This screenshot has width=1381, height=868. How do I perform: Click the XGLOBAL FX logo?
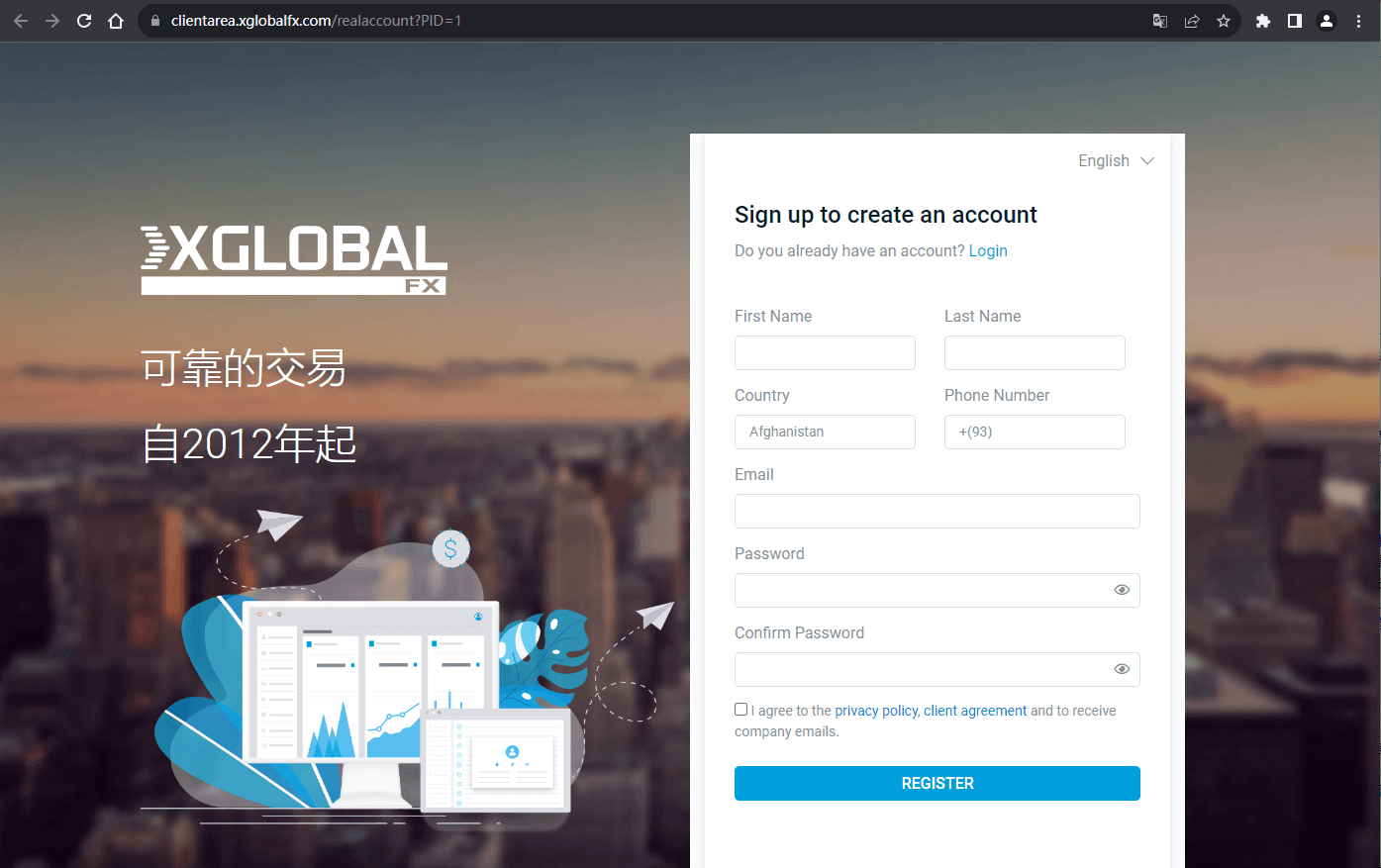point(294,260)
